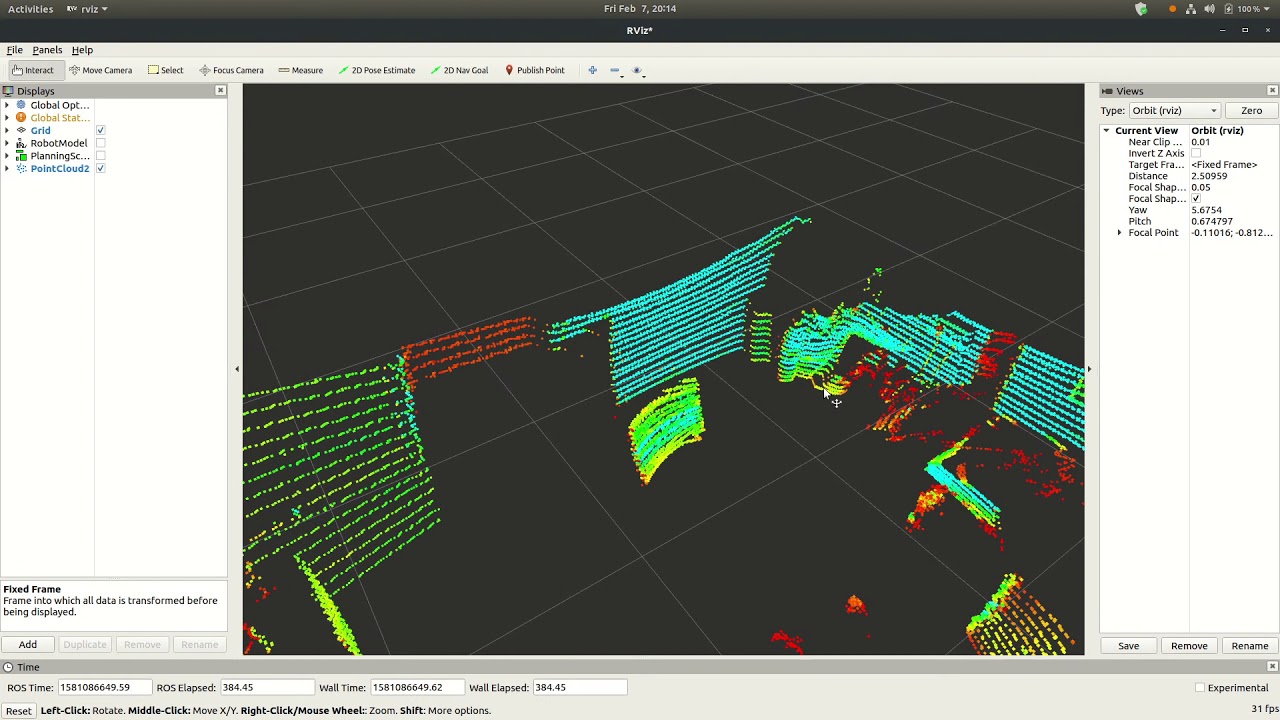Disable the Grid display checkbox

point(100,131)
